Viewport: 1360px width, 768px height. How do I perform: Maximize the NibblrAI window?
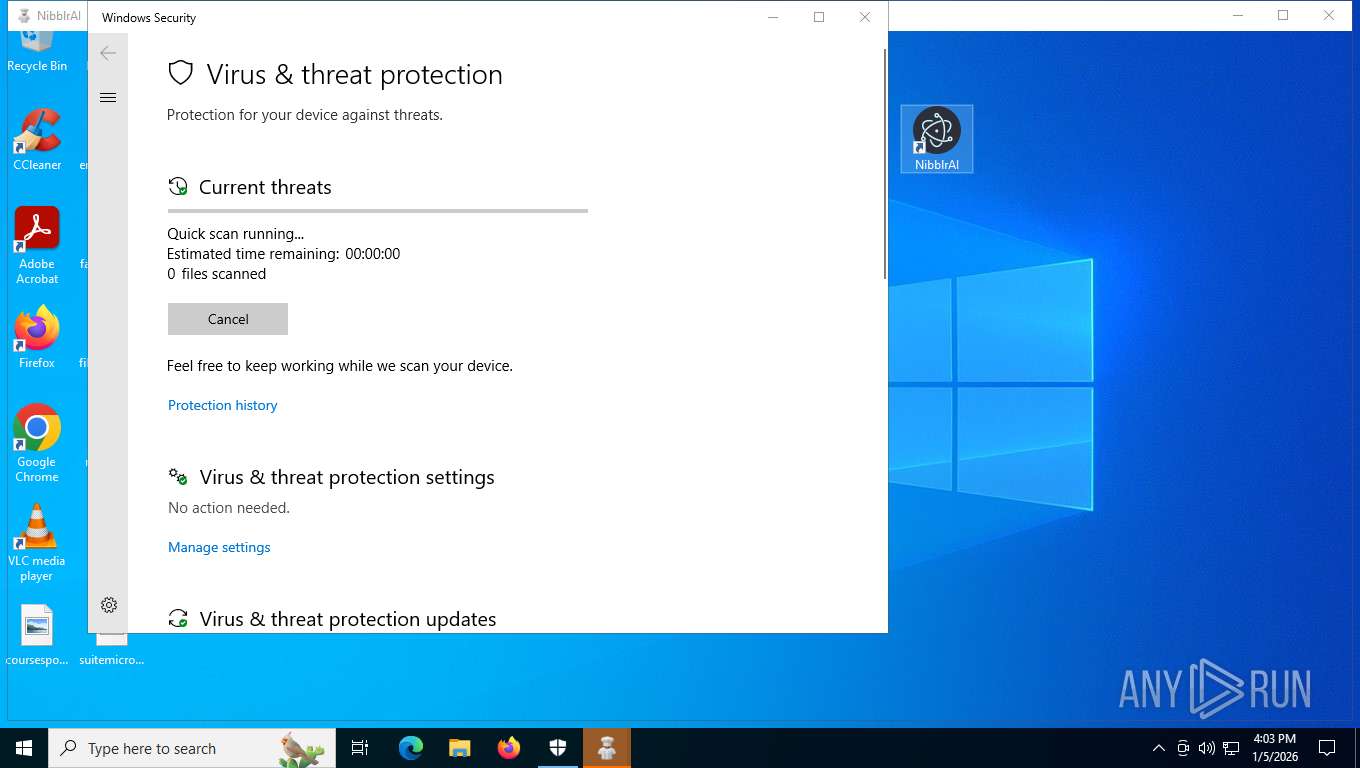[x=1283, y=15]
